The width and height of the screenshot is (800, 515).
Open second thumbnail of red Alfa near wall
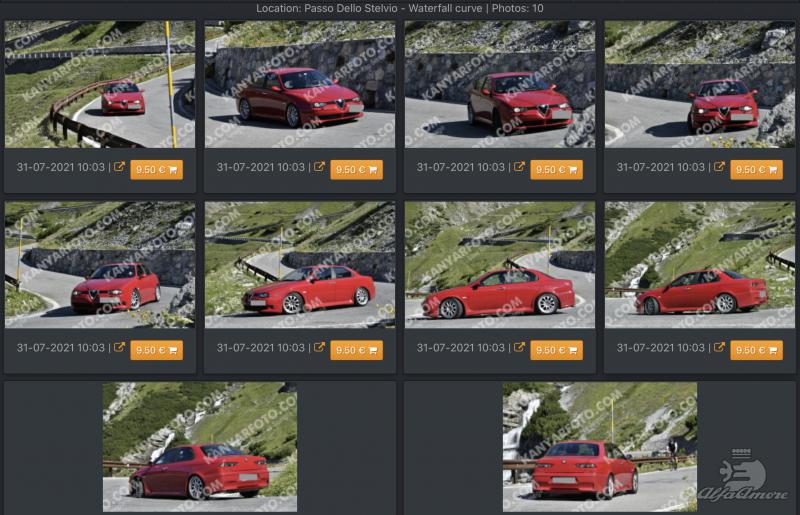300,84
